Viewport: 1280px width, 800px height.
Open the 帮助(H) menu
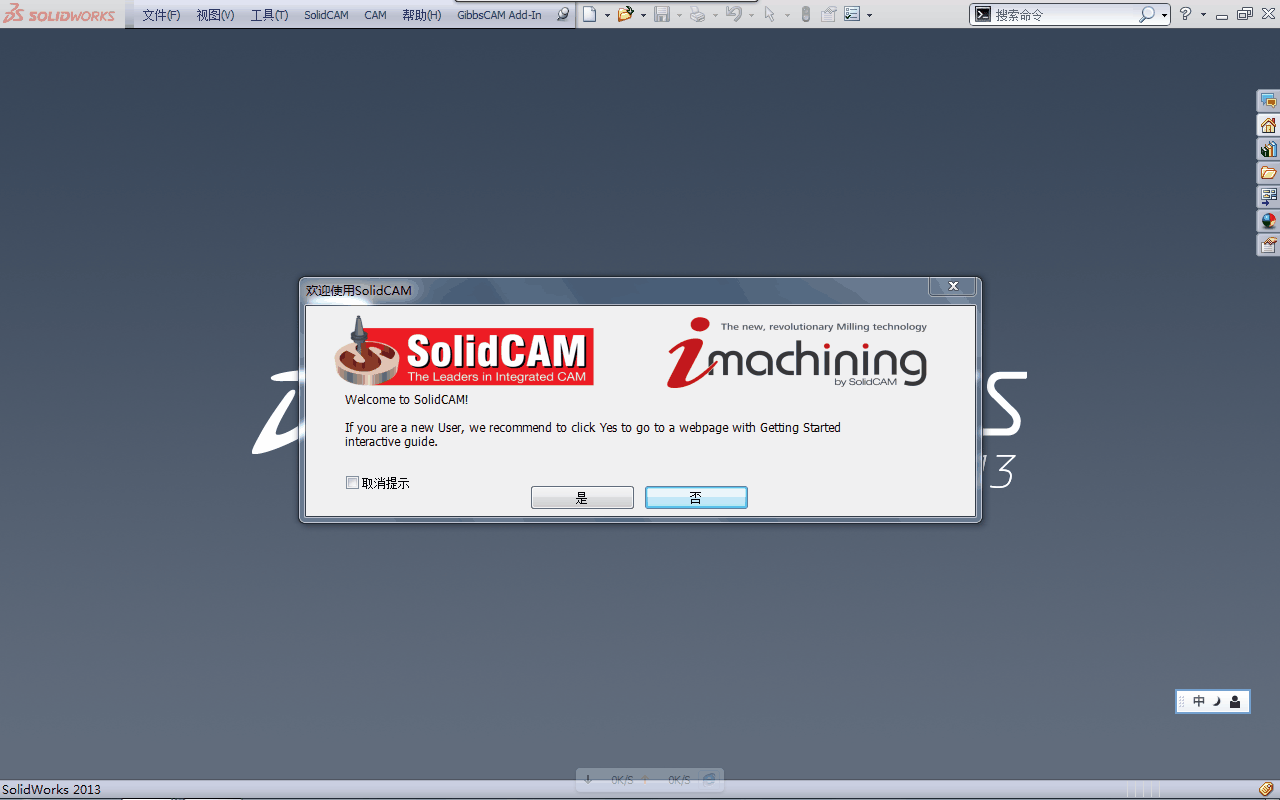pyautogui.click(x=421, y=15)
